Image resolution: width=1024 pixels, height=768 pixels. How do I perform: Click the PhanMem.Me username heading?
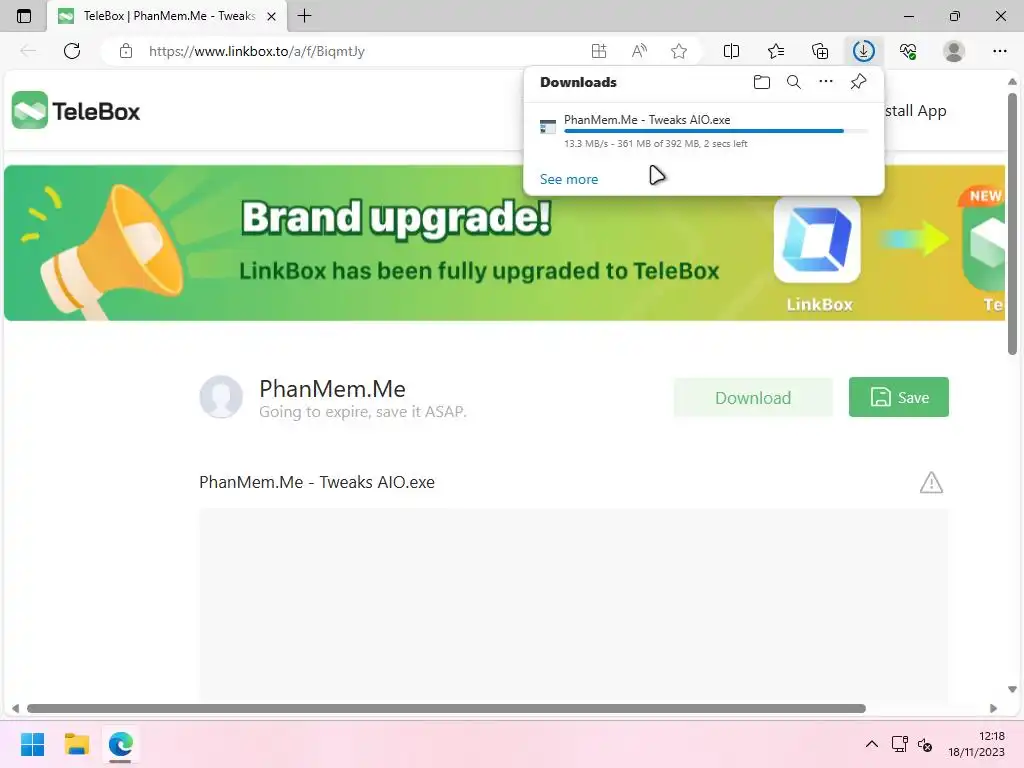[x=332, y=389]
